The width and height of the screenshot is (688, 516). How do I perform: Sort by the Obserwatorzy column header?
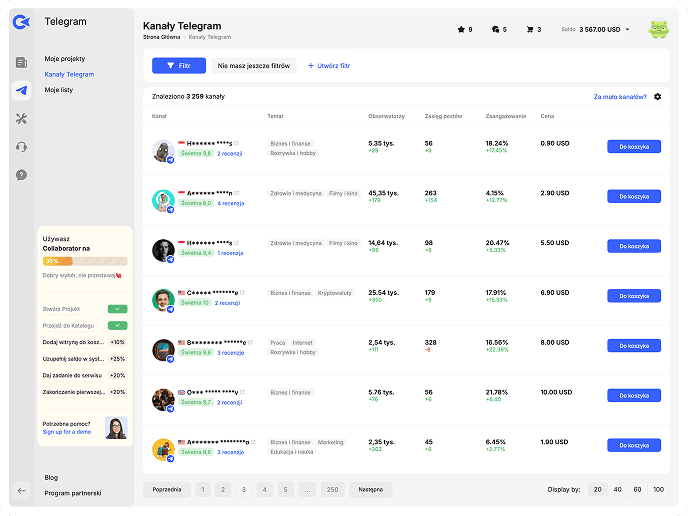pyautogui.click(x=386, y=116)
